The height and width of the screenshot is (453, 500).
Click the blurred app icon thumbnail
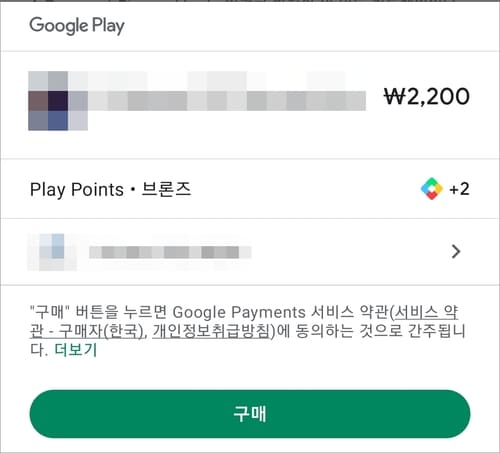coord(58,101)
